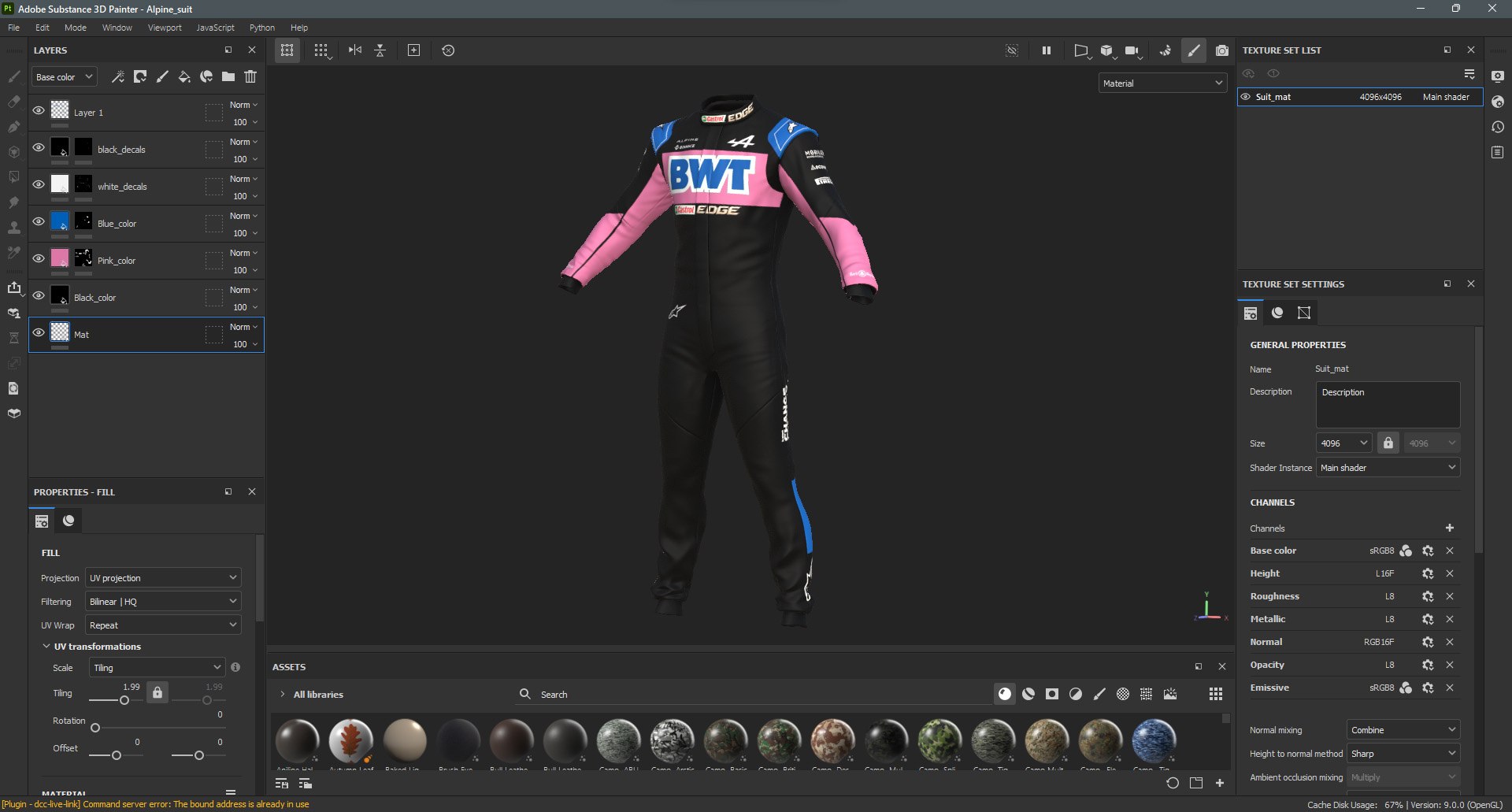Toggle tiling ratio lock

coord(157,692)
